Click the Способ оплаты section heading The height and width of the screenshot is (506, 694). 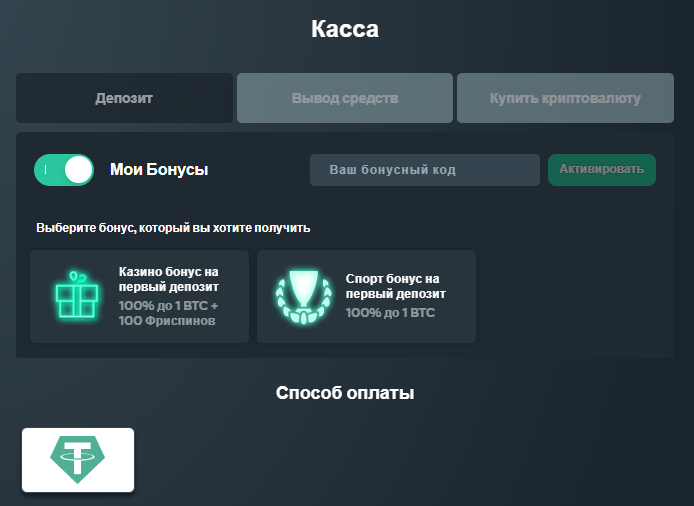pos(345,393)
